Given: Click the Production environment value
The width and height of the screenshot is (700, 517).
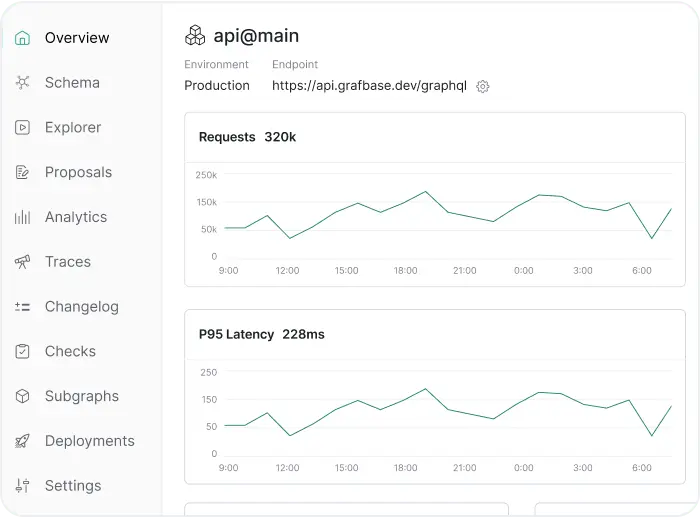Looking at the screenshot, I should point(217,86).
